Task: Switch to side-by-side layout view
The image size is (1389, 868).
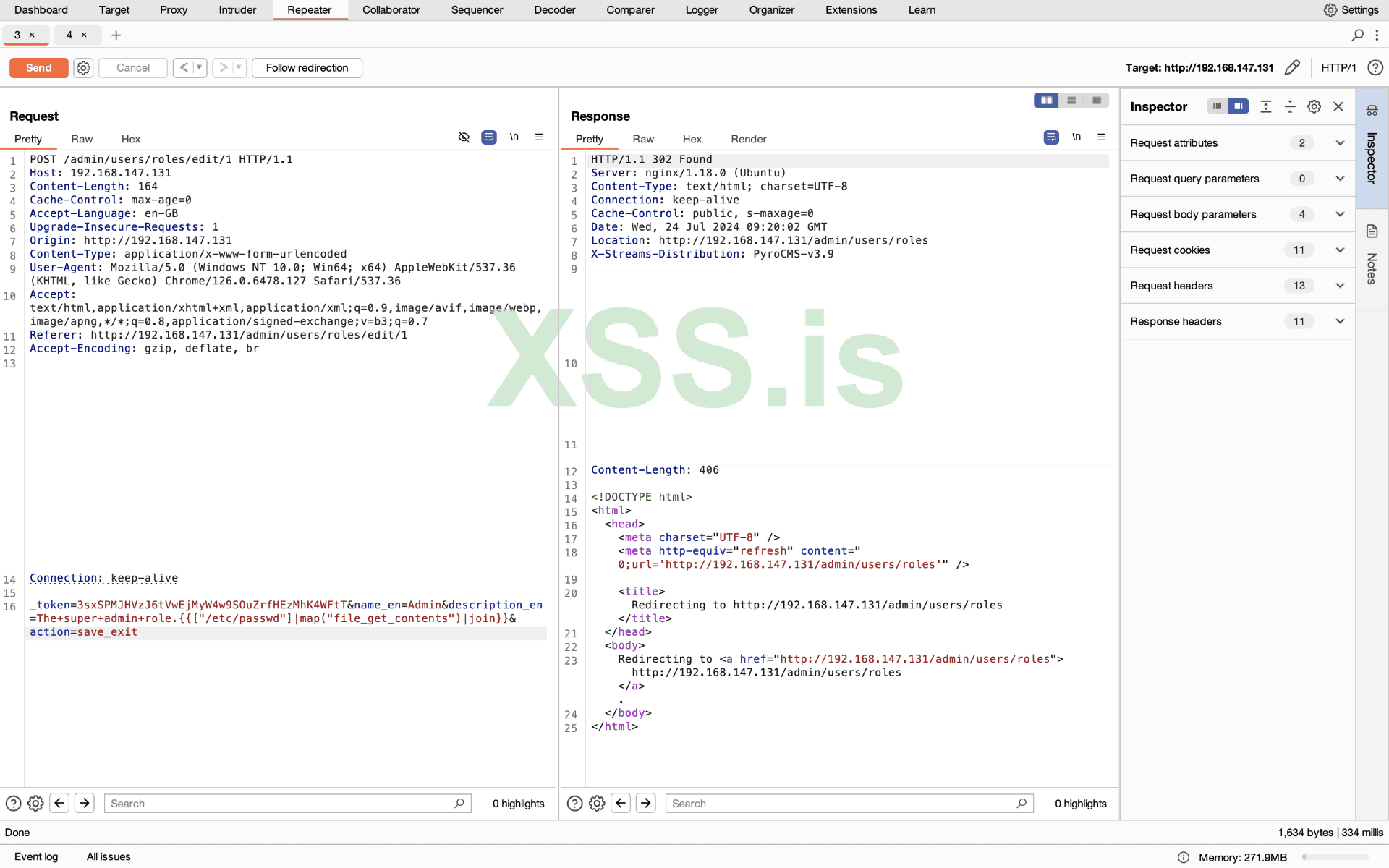Action: 1046,101
